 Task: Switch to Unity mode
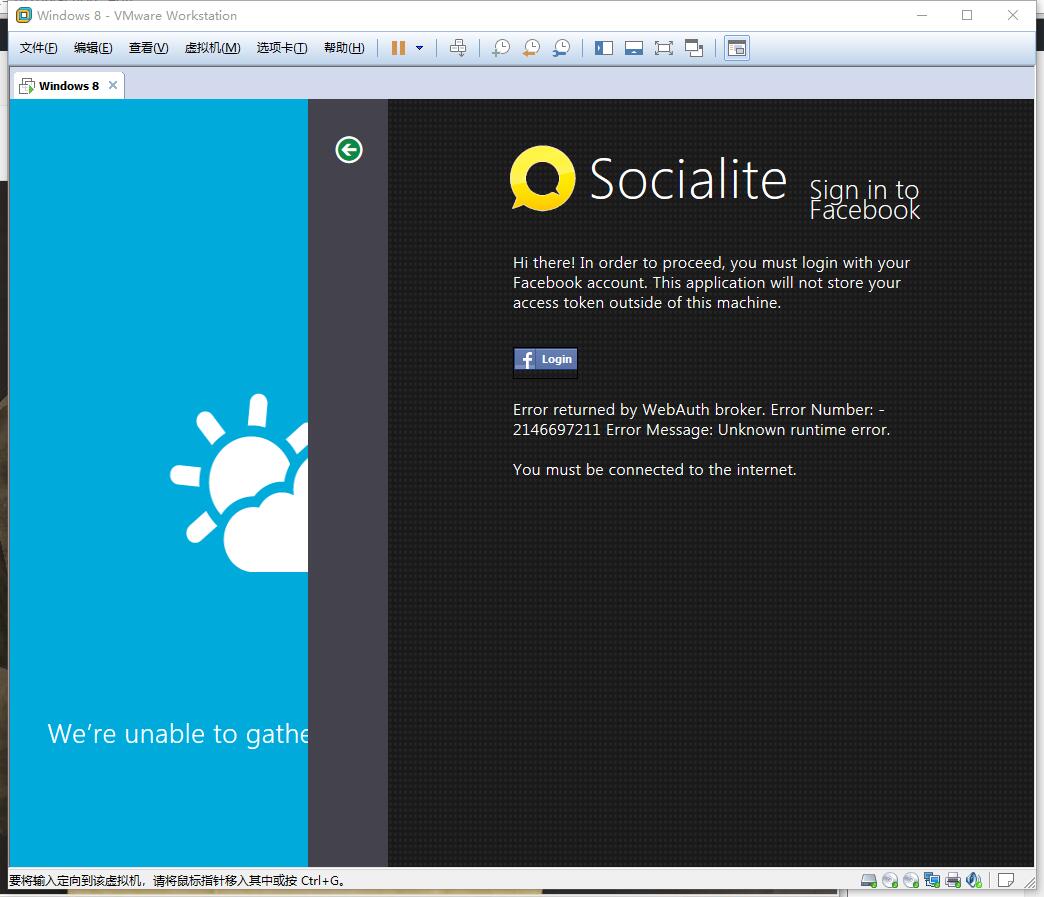point(694,48)
